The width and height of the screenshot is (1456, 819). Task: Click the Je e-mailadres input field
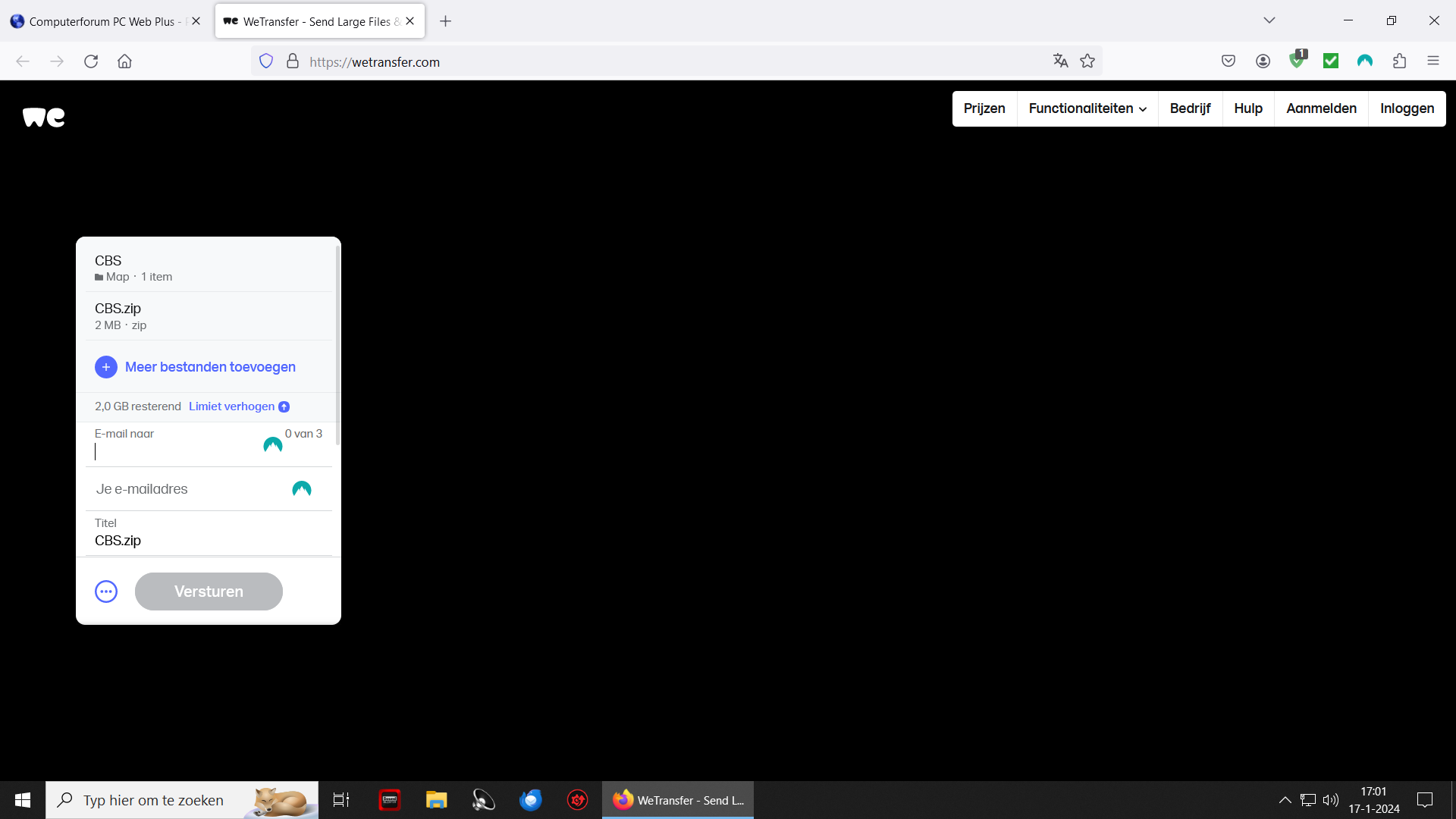click(x=190, y=489)
